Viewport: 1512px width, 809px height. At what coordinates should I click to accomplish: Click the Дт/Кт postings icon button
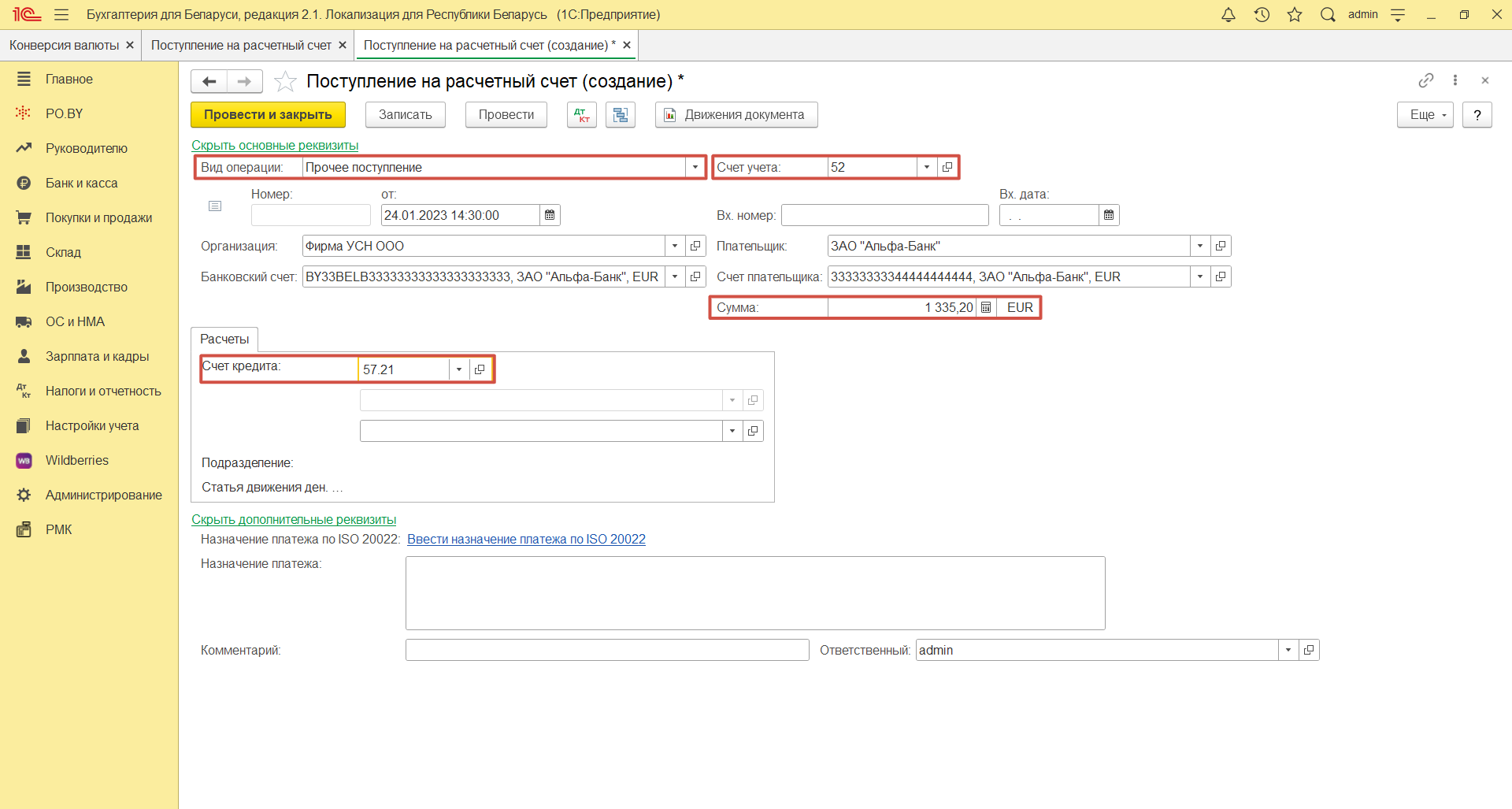pyautogui.click(x=582, y=115)
